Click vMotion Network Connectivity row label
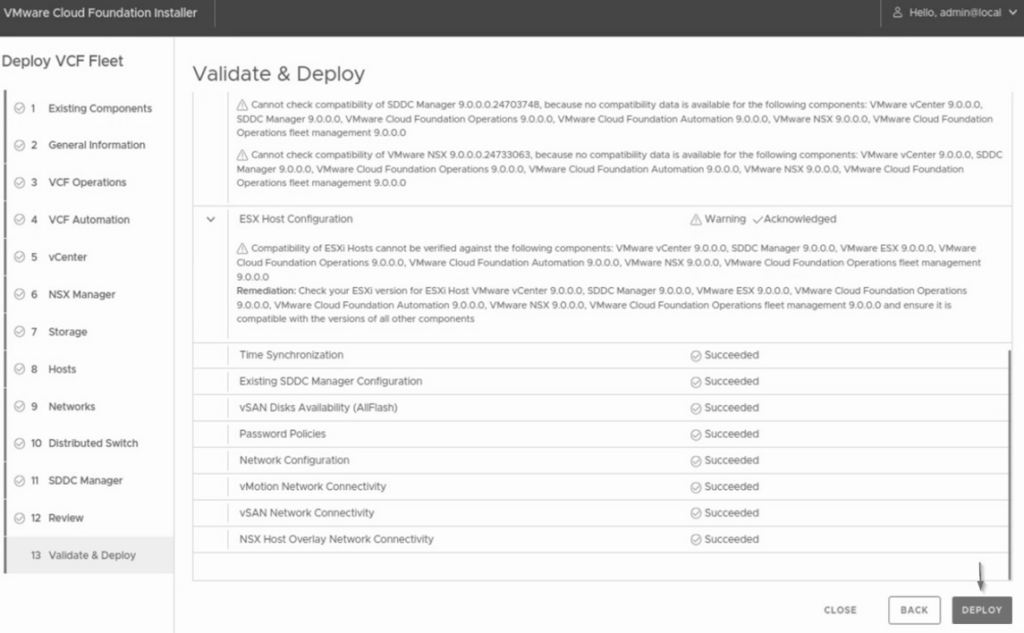 (x=312, y=487)
